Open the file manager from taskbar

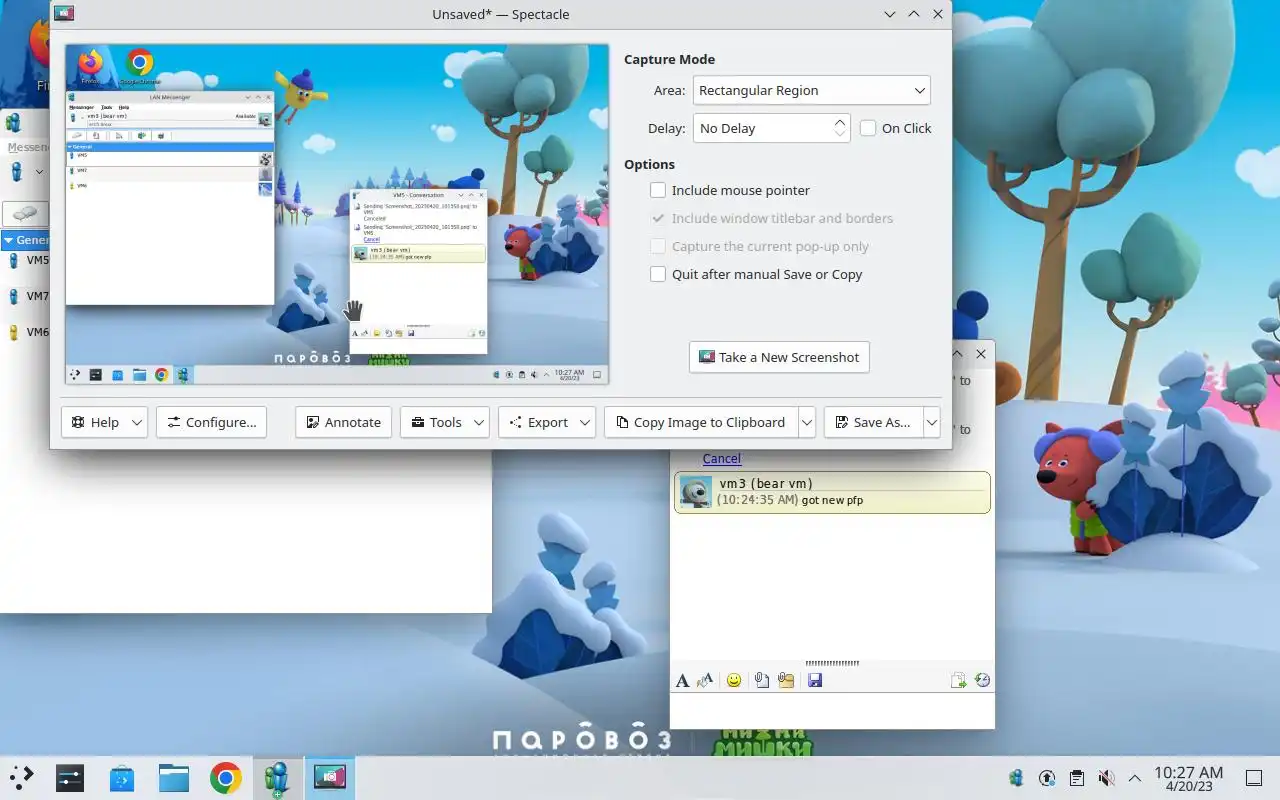pos(174,778)
